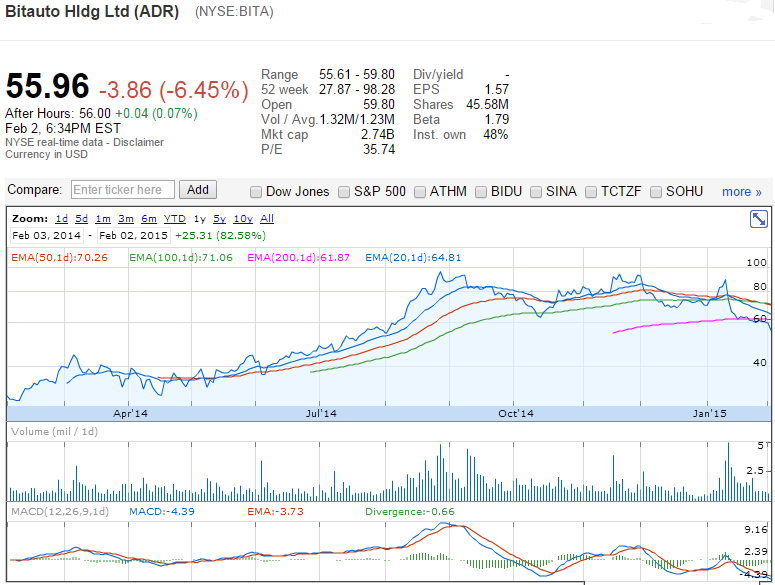Screen dimensions: 775x585
Task: Change chart zoom to 10y
Action: (x=243, y=219)
